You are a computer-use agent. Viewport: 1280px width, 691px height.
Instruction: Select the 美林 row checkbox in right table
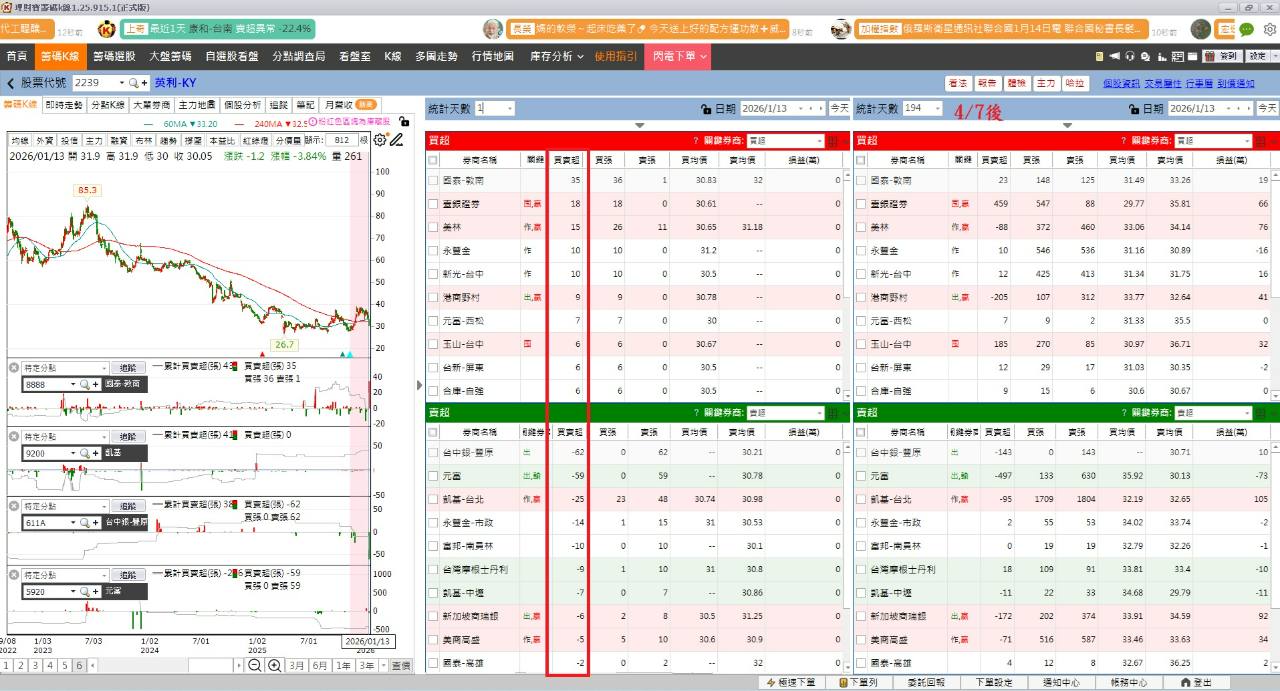click(x=859, y=227)
